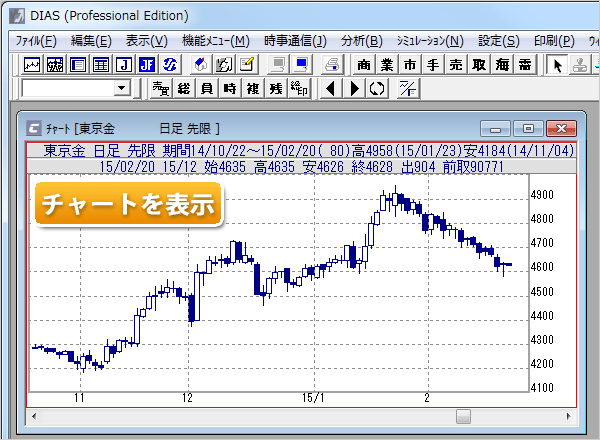Toggle the highlighted 'JF' toolbar button

click(x=147, y=65)
